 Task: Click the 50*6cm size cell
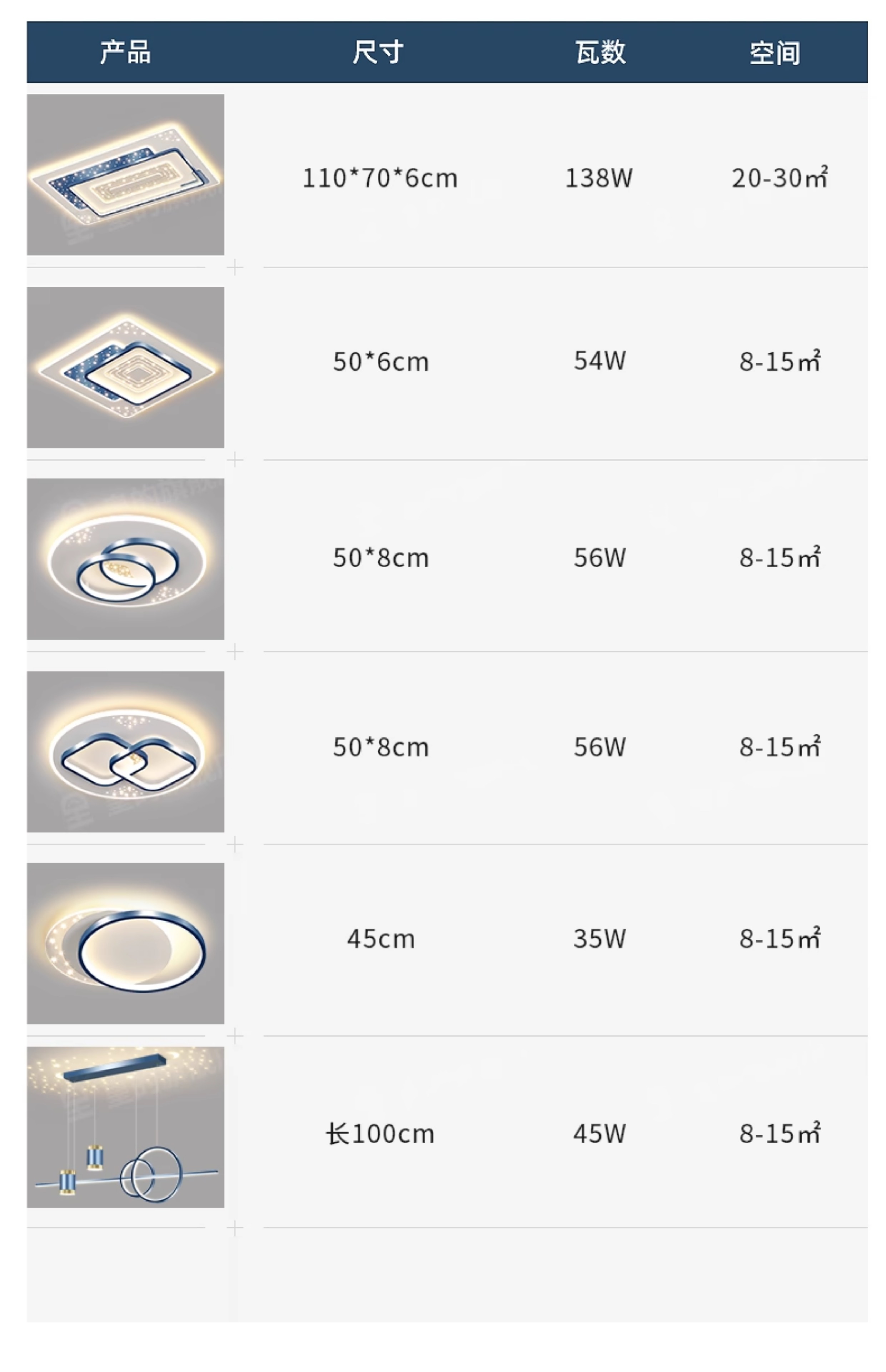pos(381,362)
